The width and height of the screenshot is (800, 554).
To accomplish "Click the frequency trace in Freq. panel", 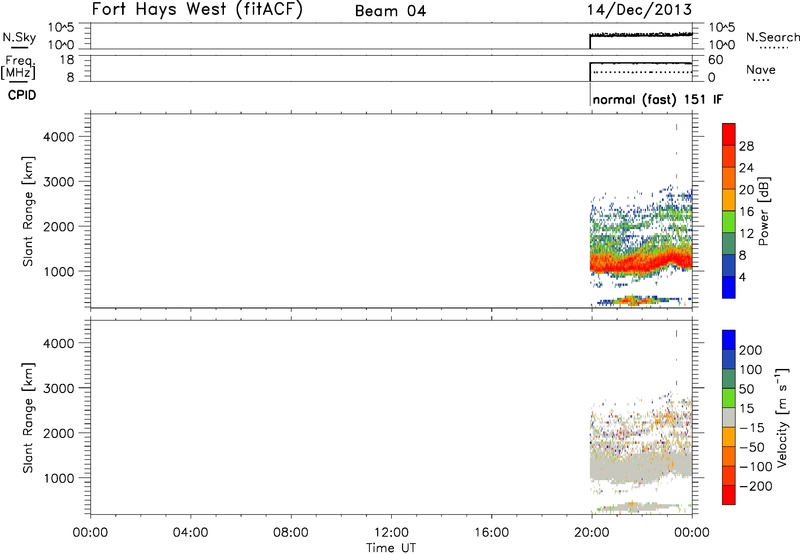I will (x=641, y=63).
